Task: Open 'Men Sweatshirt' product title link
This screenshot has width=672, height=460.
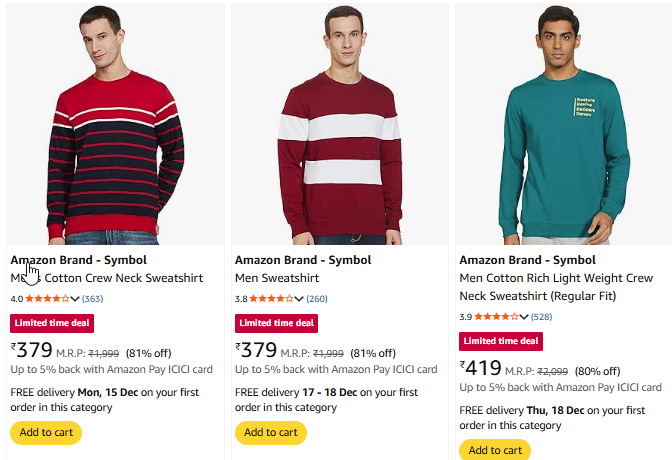Action: [277, 278]
